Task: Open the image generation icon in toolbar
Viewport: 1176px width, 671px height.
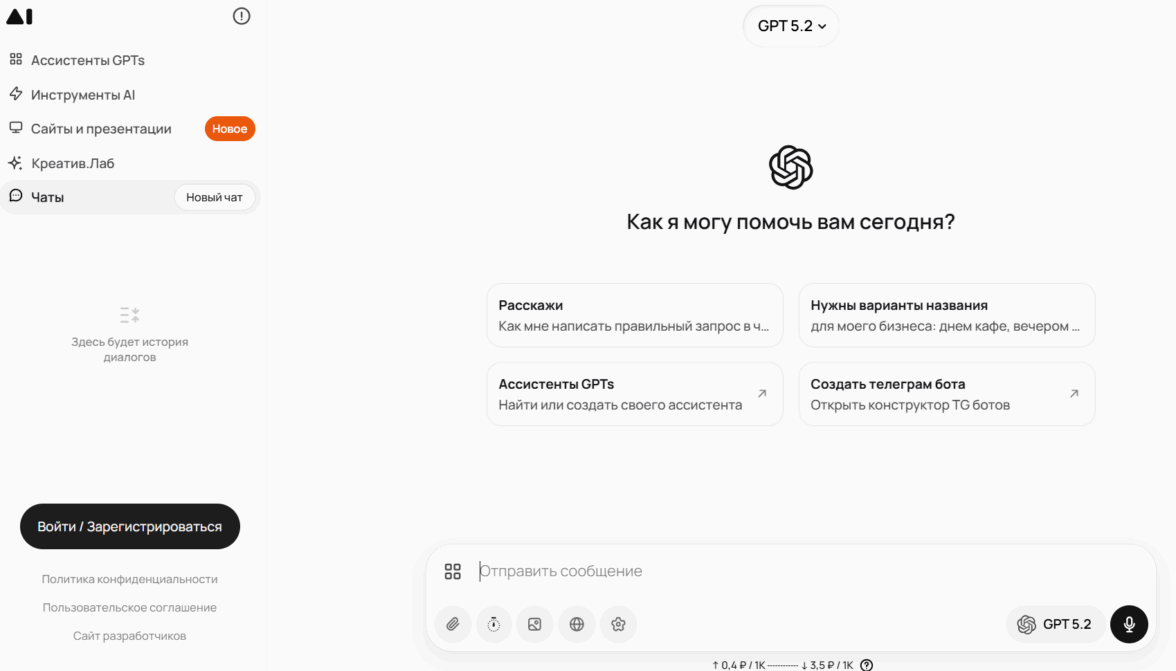Action: (535, 624)
